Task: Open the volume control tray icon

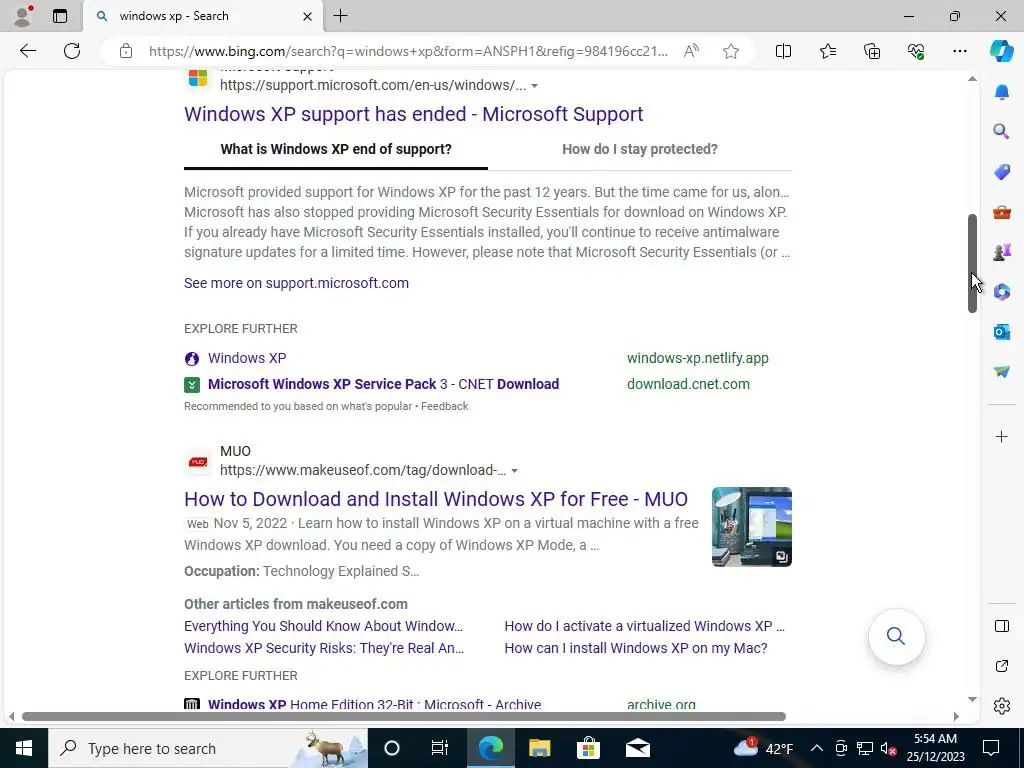Action: pos(888,748)
